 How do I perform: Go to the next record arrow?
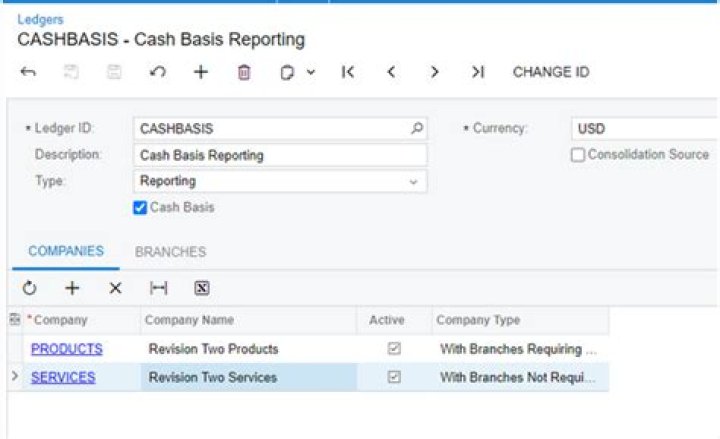pos(434,72)
